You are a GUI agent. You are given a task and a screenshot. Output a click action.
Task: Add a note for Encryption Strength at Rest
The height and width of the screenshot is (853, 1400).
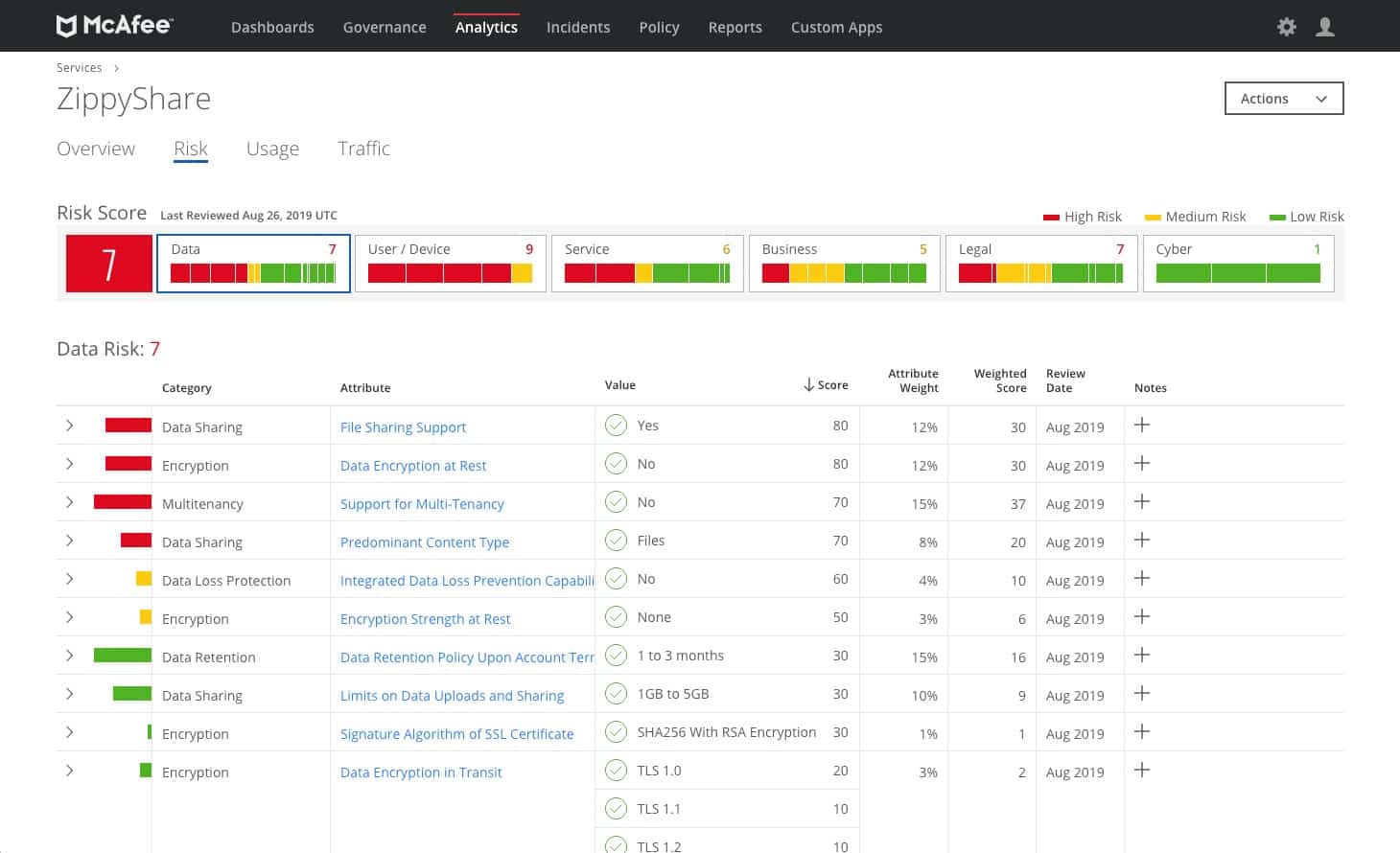pos(1142,616)
